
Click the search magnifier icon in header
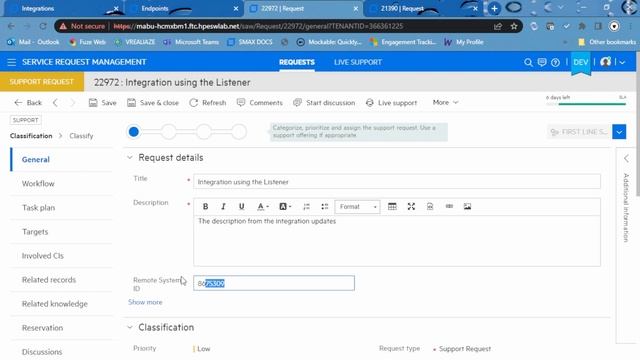[528, 62]
